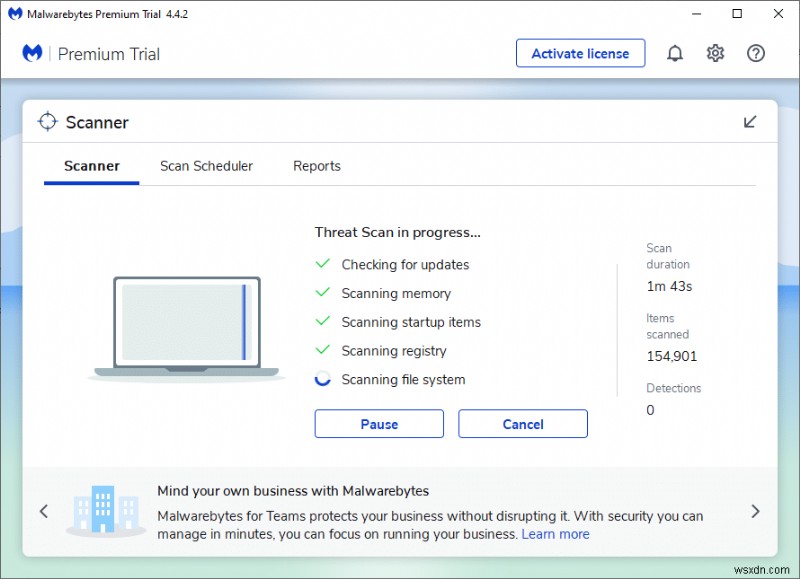800x579 pixels.
Task: Click the 'Checking for updates' text
Action: point(405,265)
